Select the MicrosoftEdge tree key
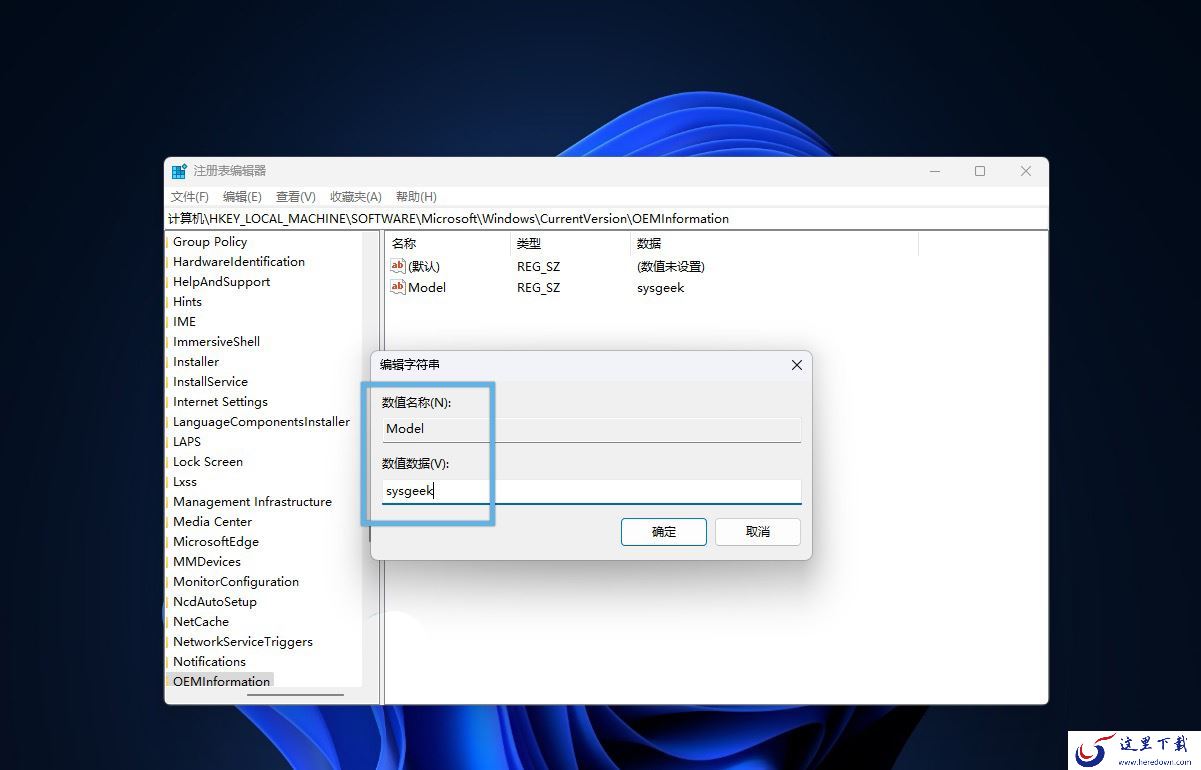This screenshot has height=770, width=1201. (x=216, y=542)
